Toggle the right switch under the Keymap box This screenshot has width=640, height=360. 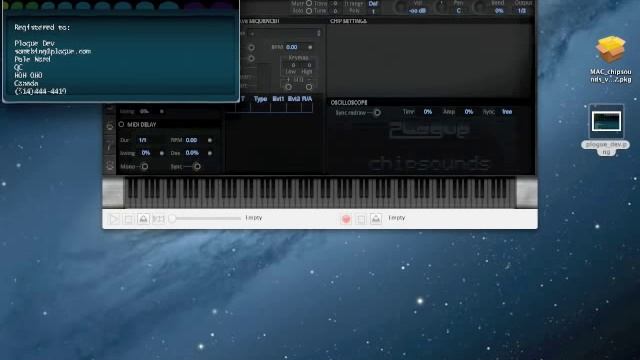point(309,87)
